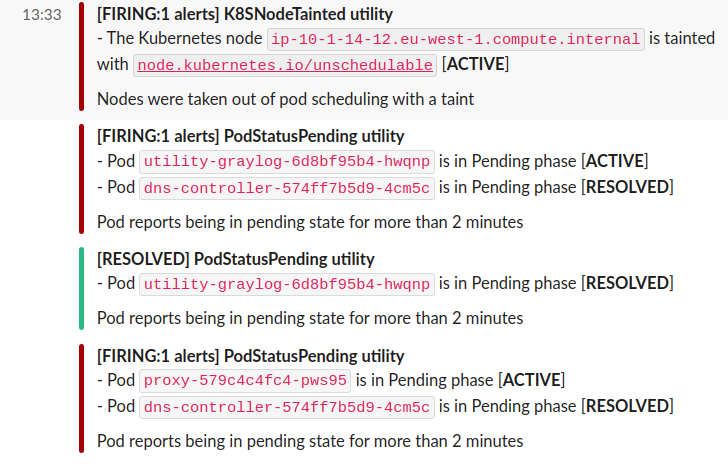Click utility-graylog pod name in the green-bar alert
The image size is (728, 464).
tap(286, 283)
